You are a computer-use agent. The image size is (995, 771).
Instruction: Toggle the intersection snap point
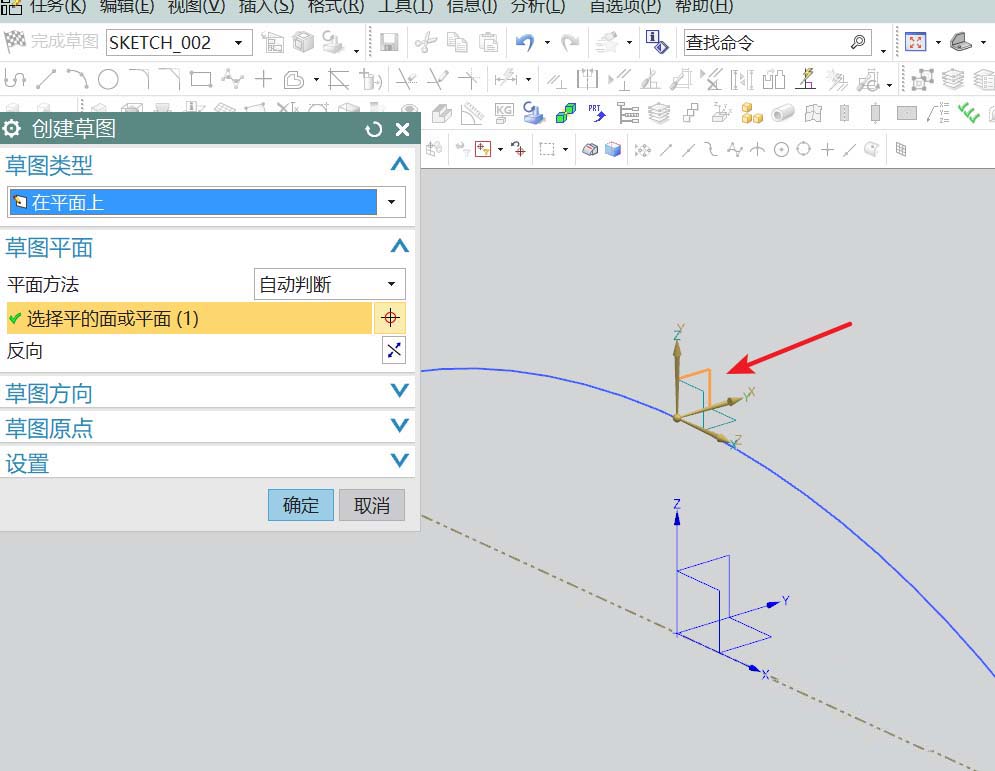[758, 150]
